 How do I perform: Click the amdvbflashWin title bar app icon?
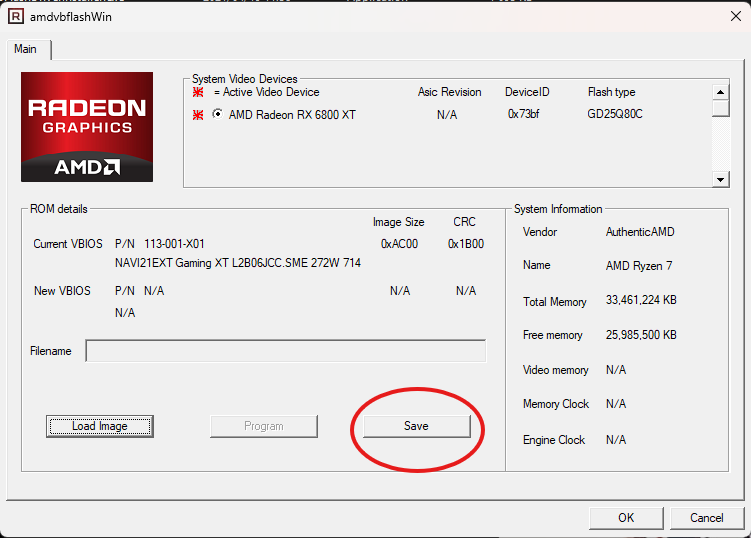click(15, 16)
